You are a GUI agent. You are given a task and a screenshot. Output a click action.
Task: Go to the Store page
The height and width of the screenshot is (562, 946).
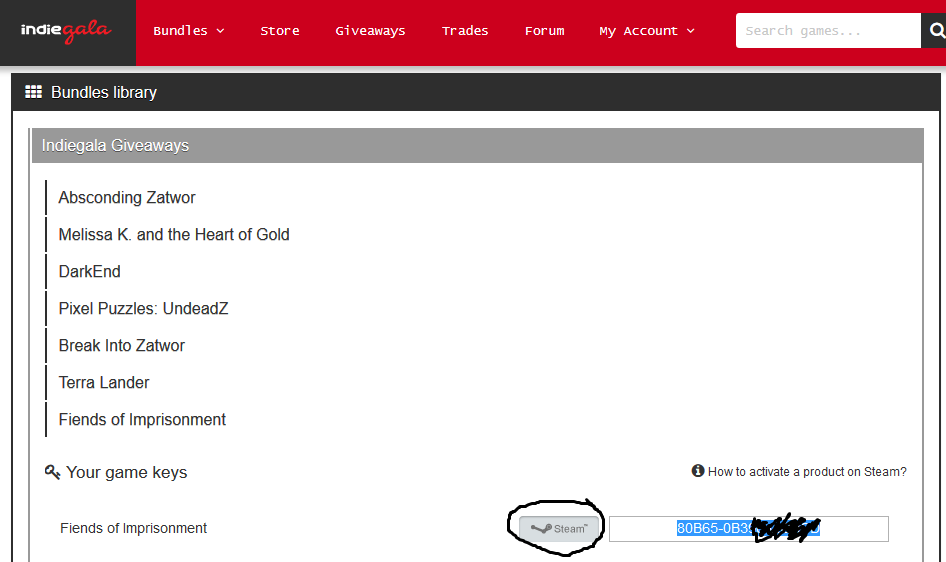280,31
